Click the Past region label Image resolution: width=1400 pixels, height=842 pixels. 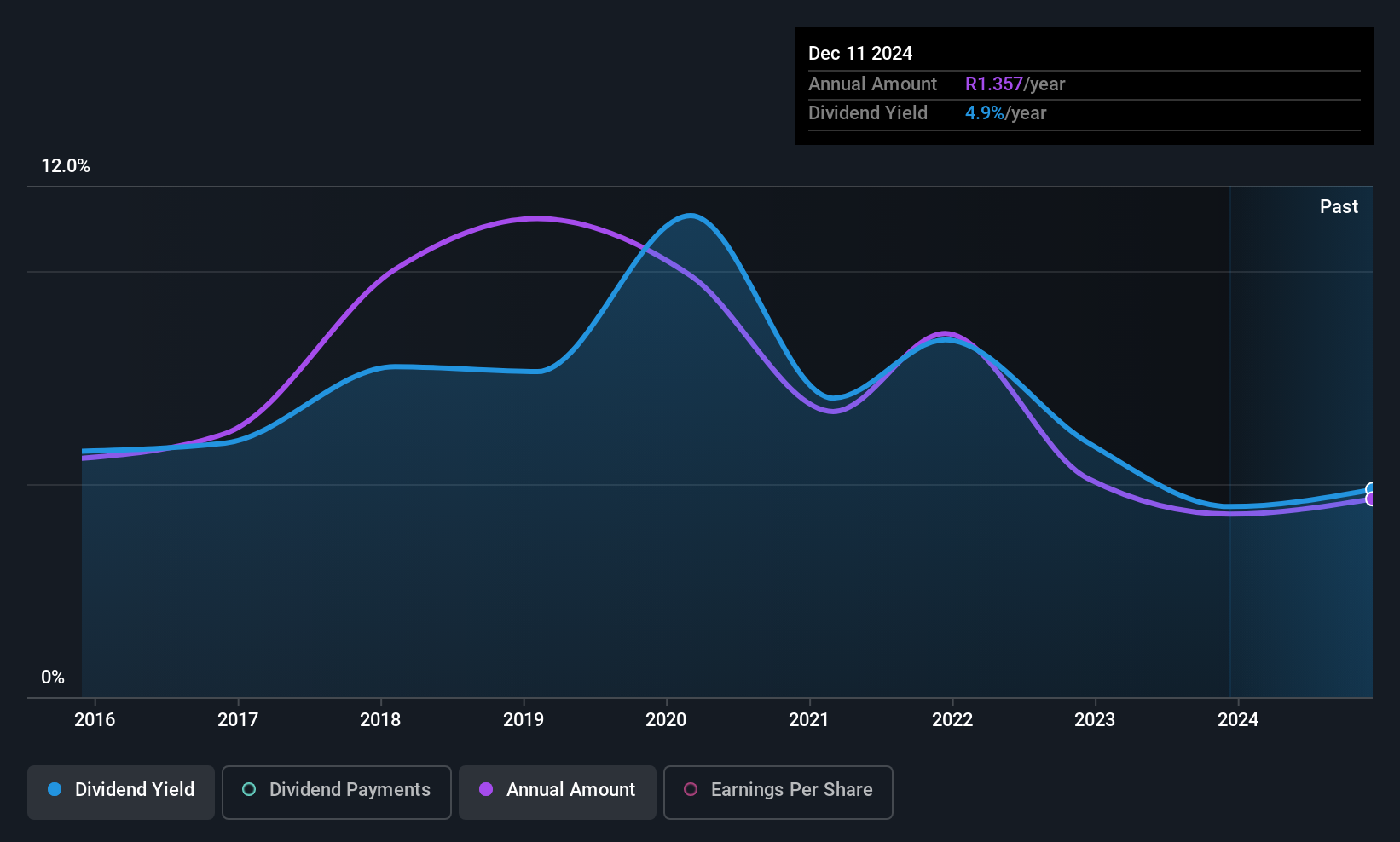tap(1339, 206)
